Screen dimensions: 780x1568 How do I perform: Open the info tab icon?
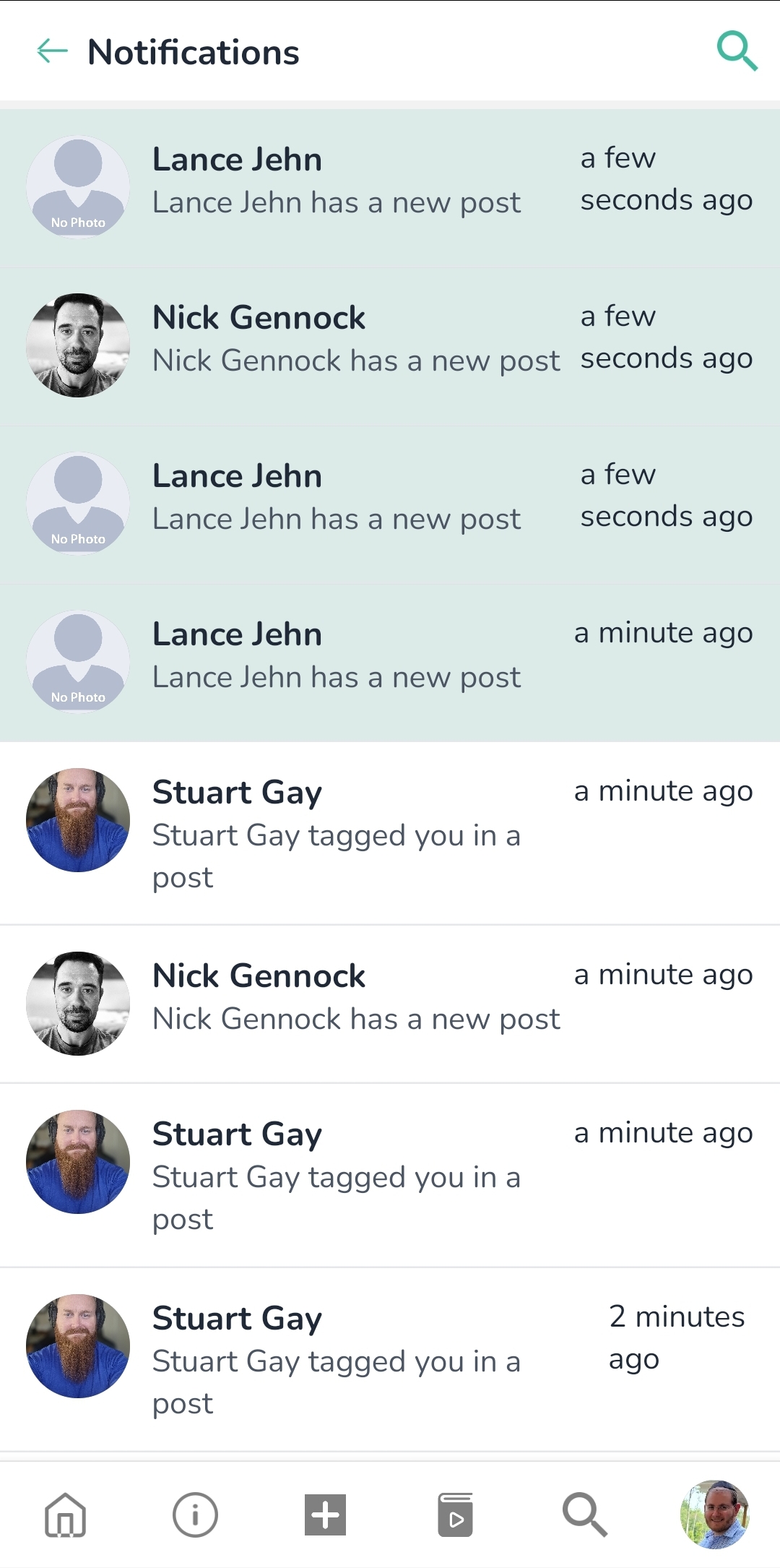point(195,1515)
